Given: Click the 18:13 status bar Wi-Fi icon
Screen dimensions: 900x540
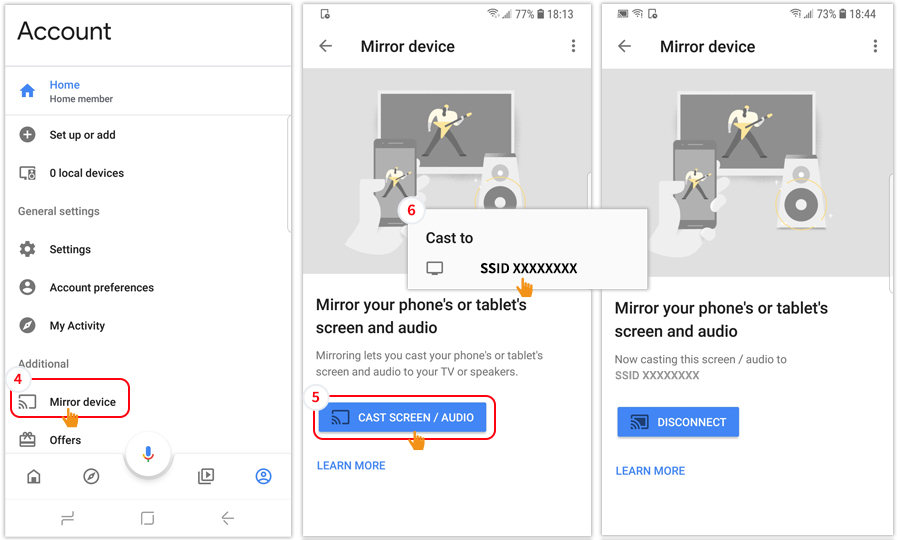Looking at the screenshot, I should (493, 14).
